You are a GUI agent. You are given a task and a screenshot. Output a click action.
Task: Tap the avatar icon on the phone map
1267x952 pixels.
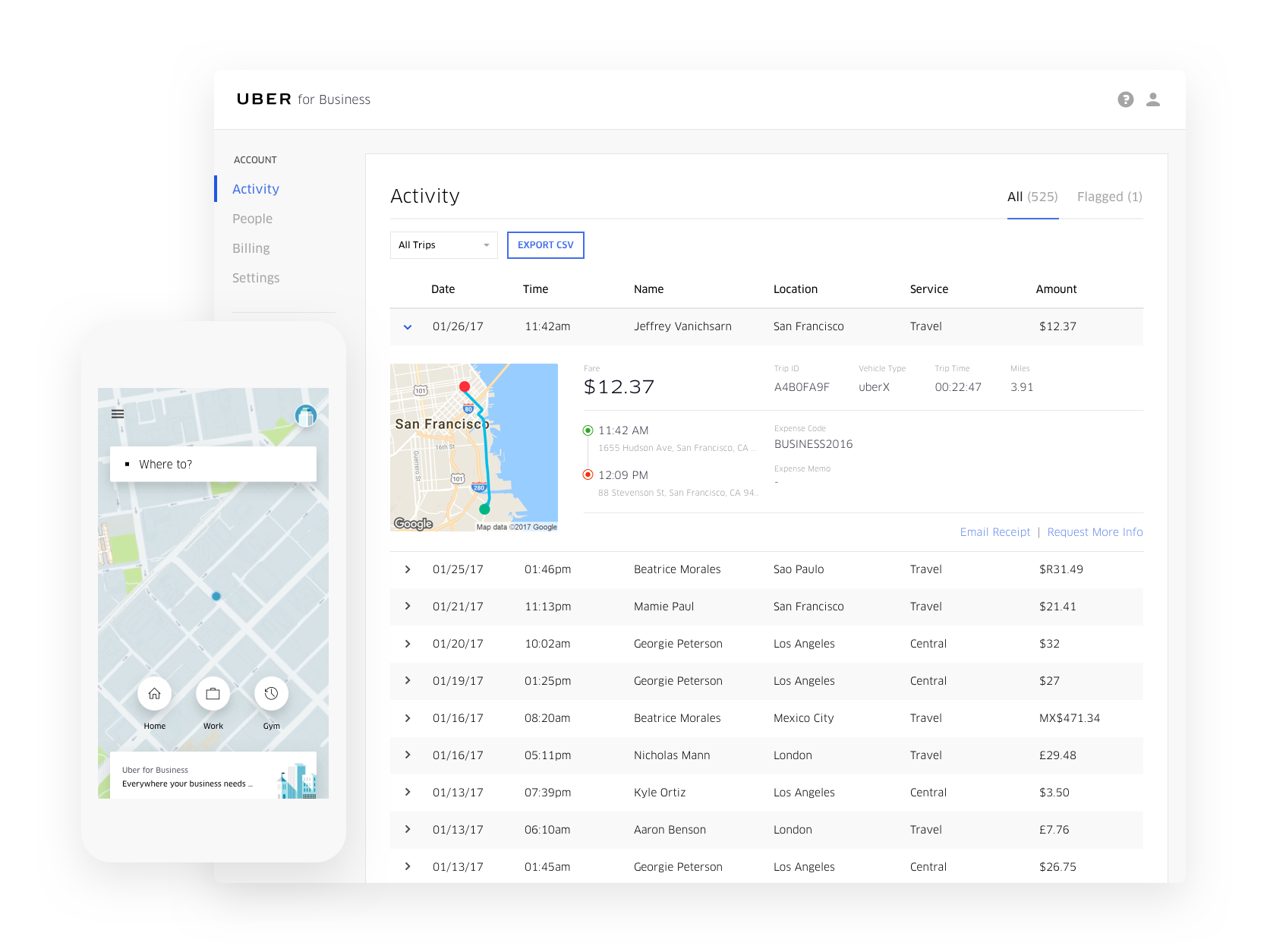point(305,415)
